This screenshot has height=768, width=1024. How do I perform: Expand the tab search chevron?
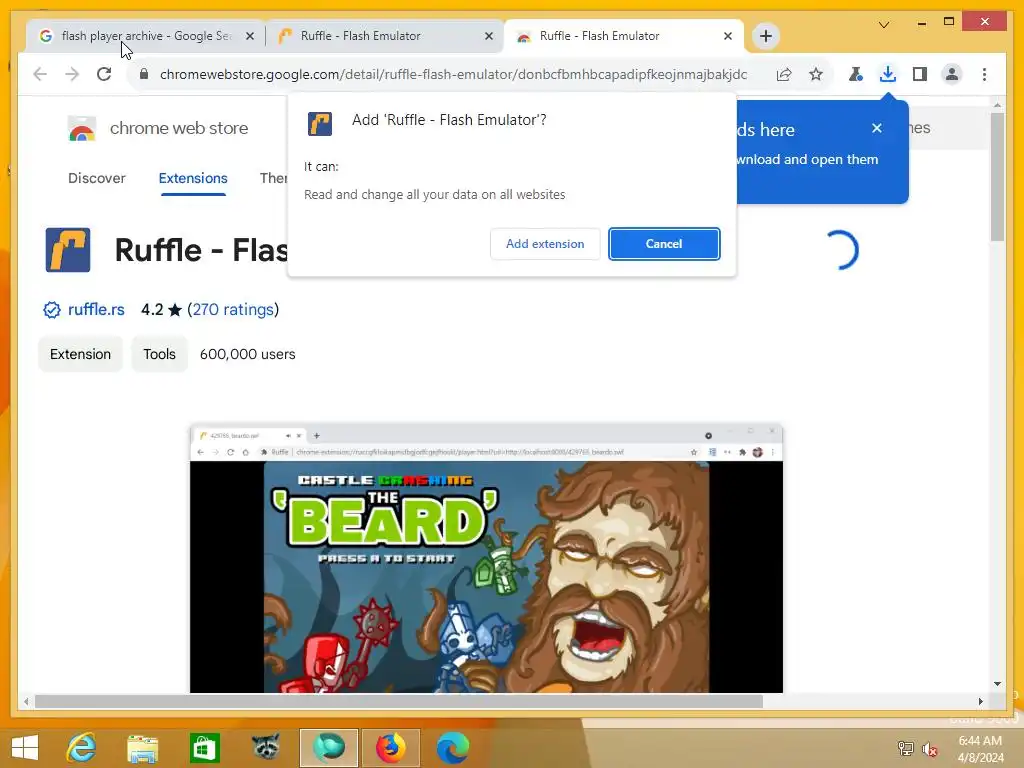(x=884, y=25)
